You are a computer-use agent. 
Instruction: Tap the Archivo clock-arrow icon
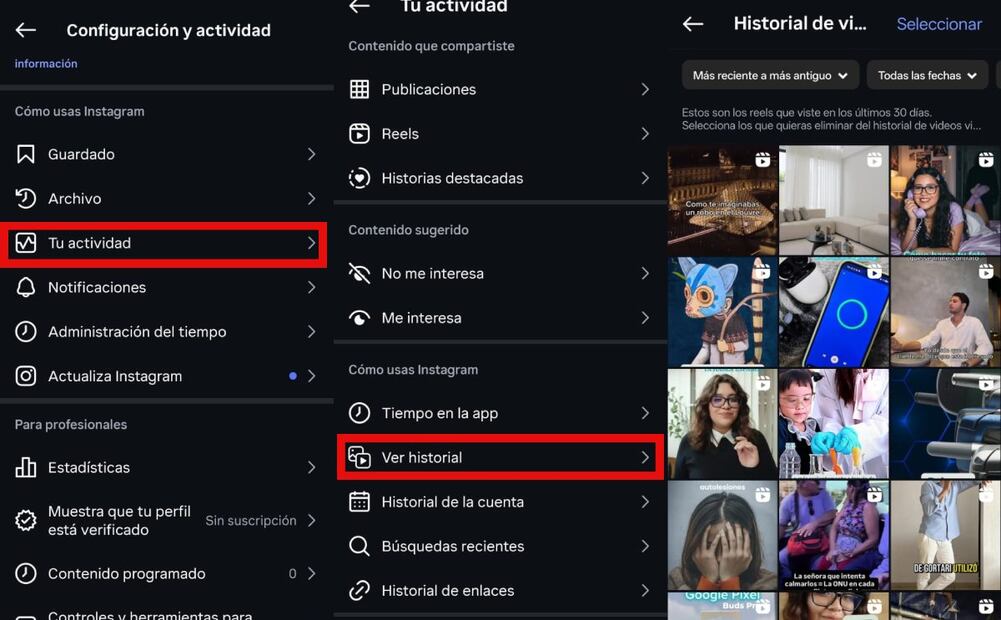(26, 198)
